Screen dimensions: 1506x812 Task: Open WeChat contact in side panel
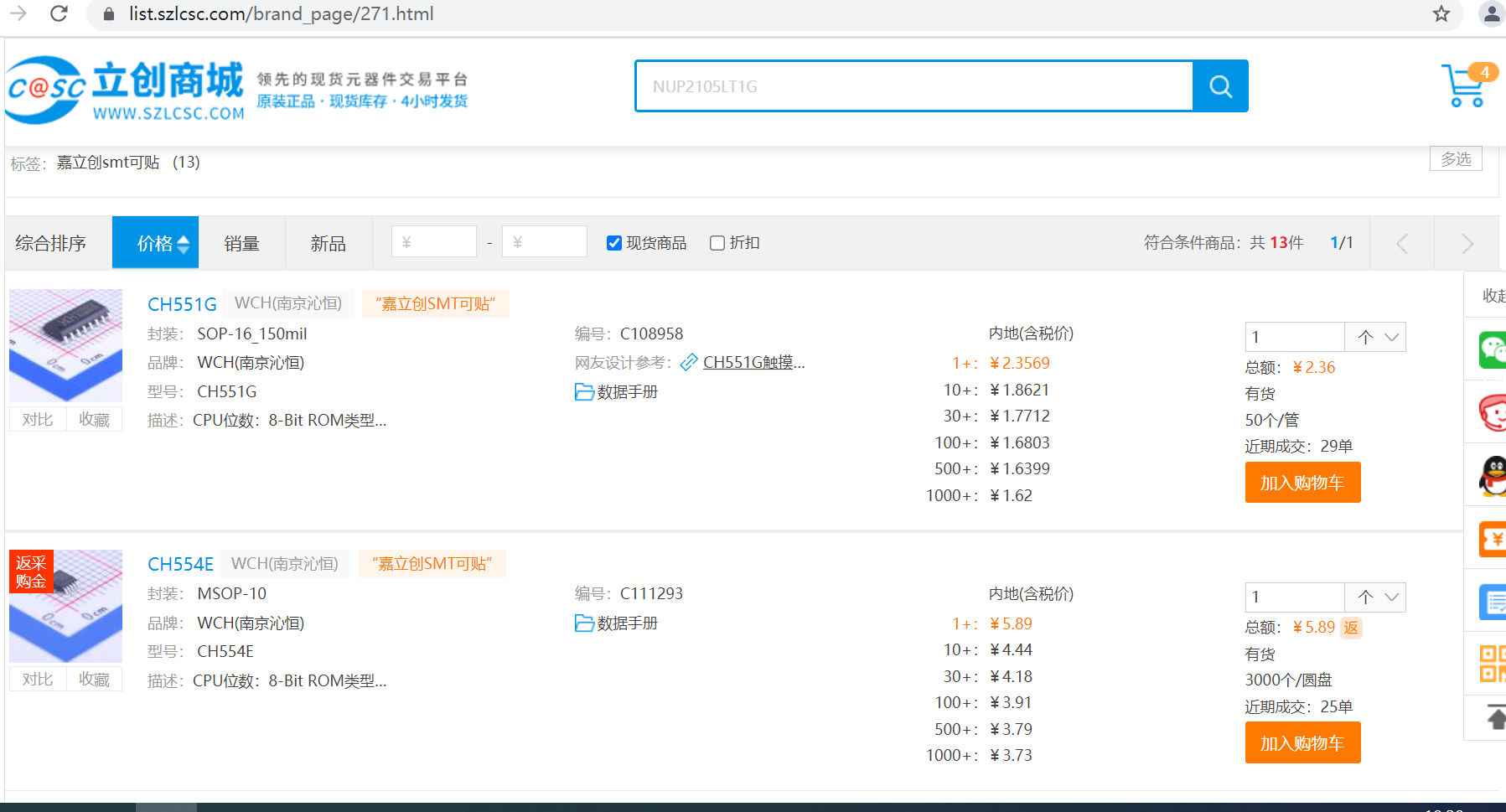pyautogui.click(x=1493, y=349)
